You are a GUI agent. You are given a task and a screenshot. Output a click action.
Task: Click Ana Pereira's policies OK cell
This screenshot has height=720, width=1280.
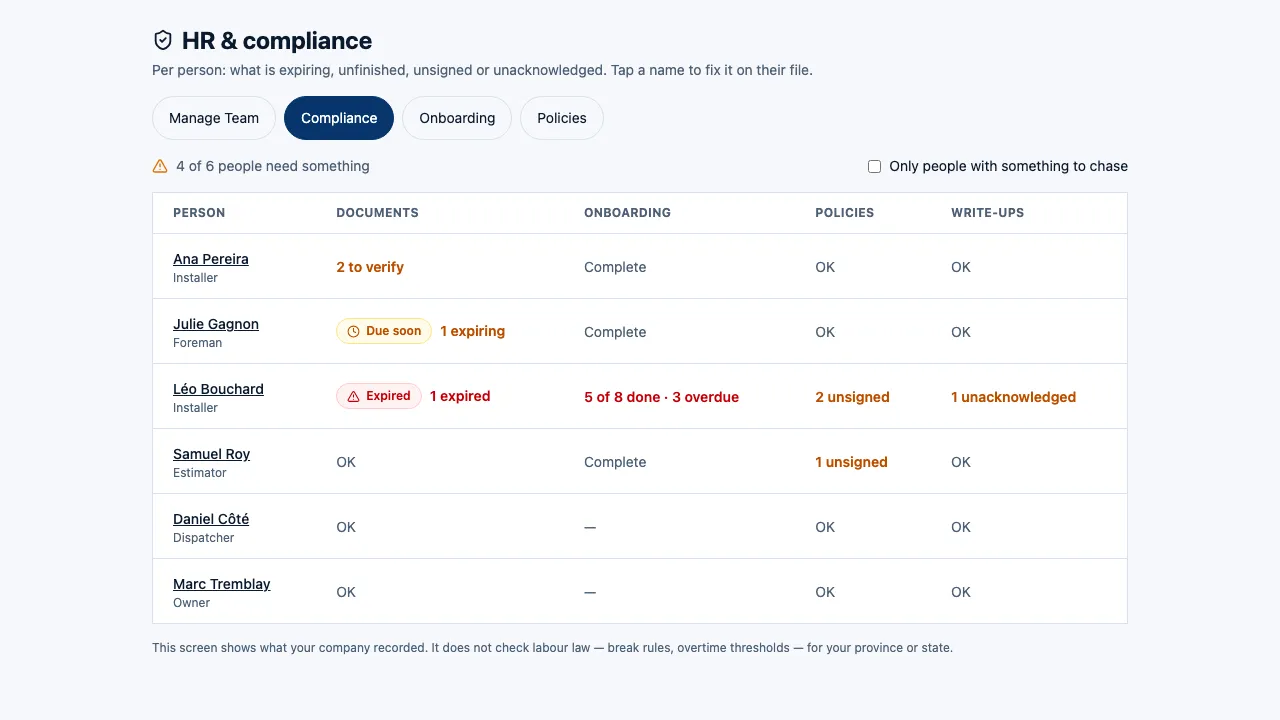coord(825,267)
